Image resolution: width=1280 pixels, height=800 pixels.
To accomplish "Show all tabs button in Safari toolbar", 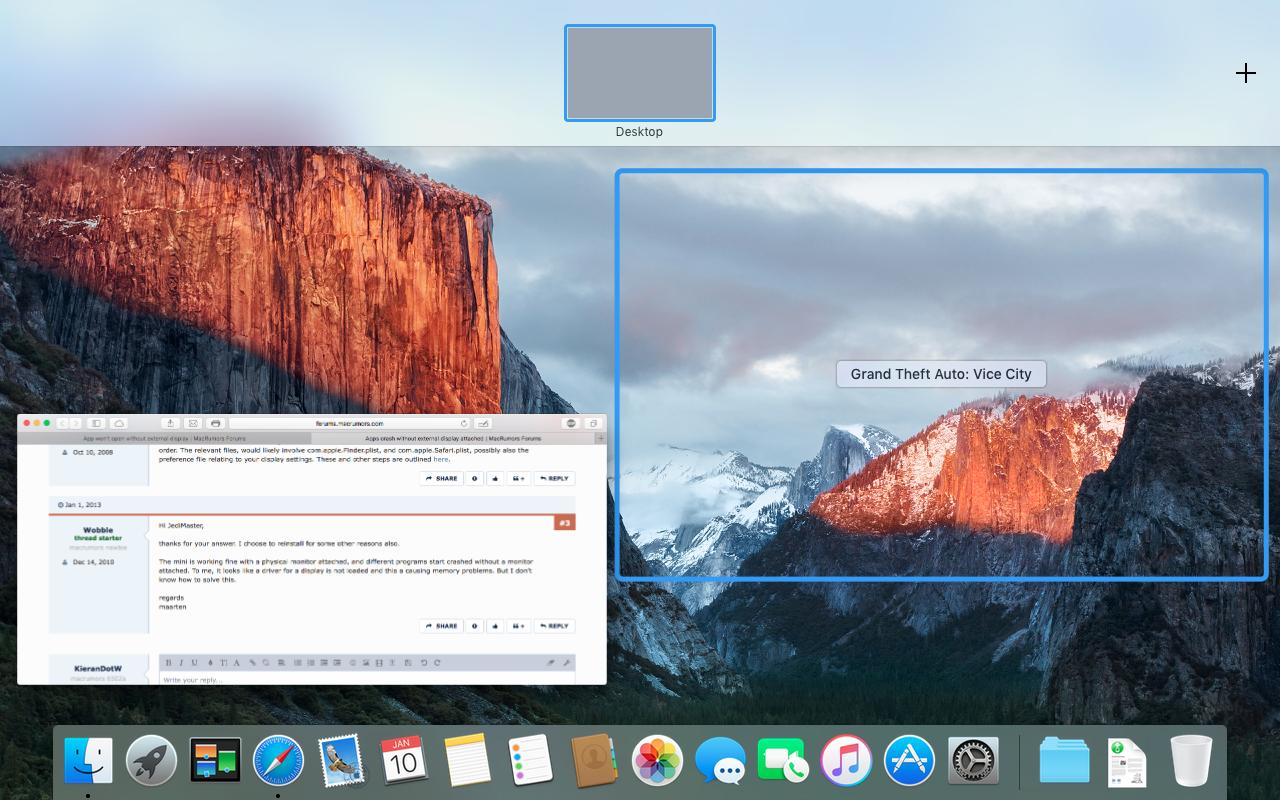I will [593, 423].
